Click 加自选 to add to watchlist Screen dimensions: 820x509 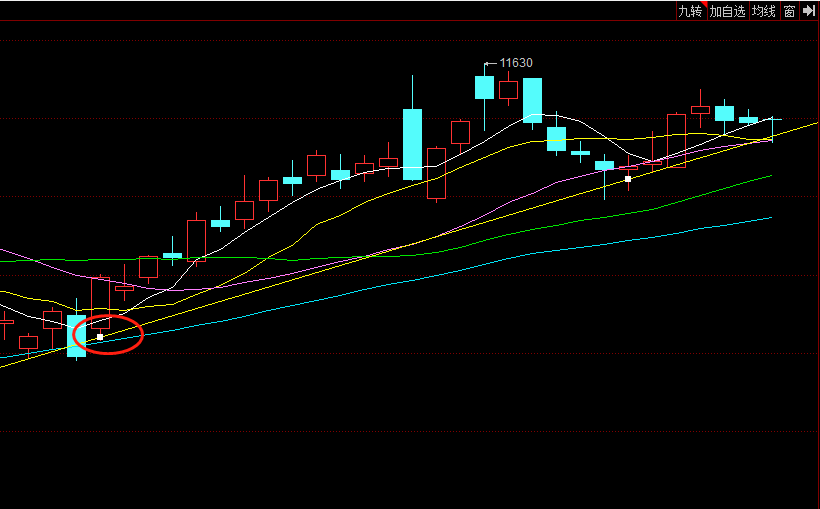(x=727, y=11)
